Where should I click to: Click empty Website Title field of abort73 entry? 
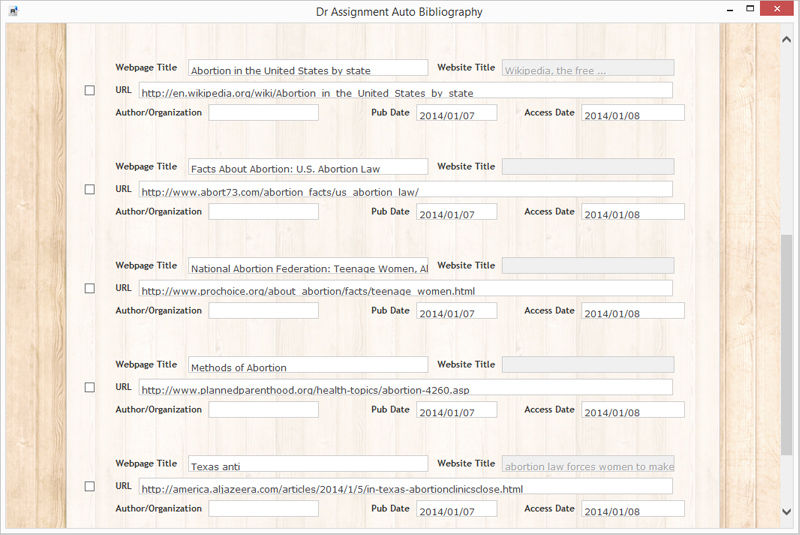click(x=588, y=167)
